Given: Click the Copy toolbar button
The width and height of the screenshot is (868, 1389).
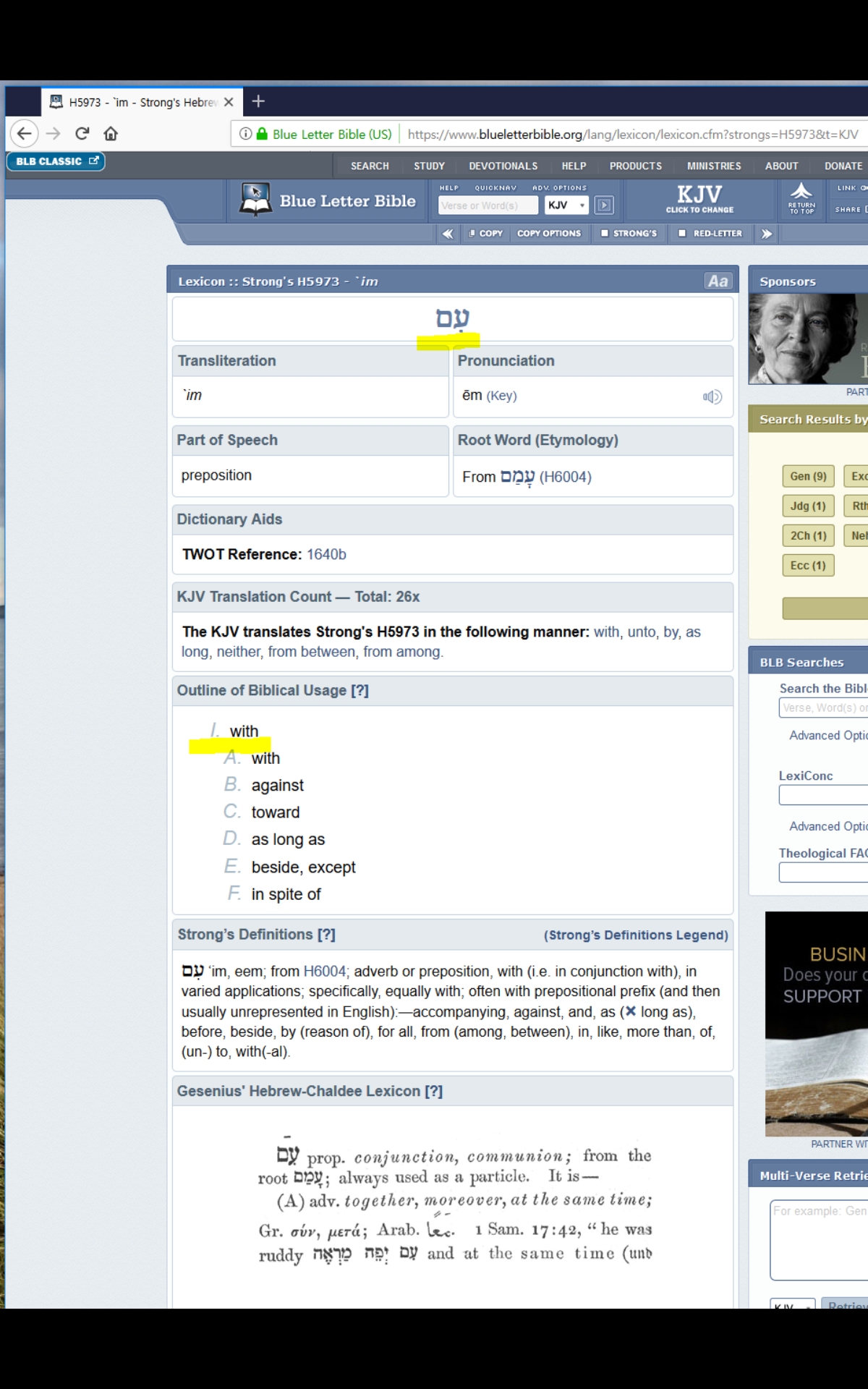Looking at the screenshot, I should click(485, 234).
